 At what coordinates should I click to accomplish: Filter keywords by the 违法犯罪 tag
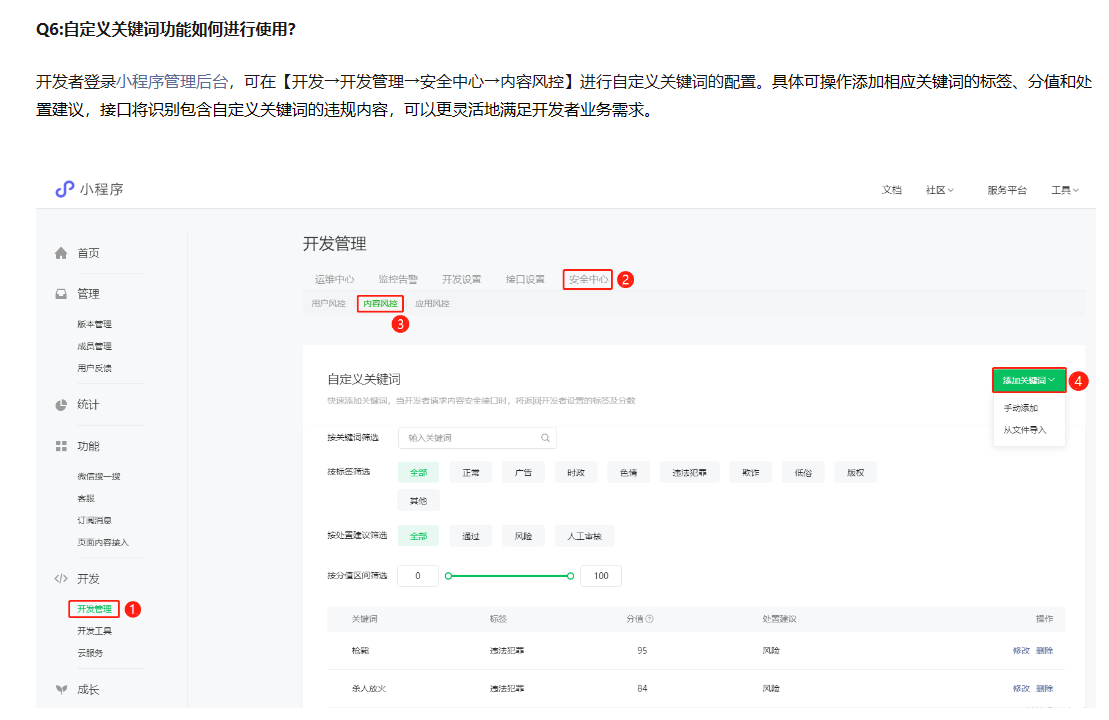(690, 472)
